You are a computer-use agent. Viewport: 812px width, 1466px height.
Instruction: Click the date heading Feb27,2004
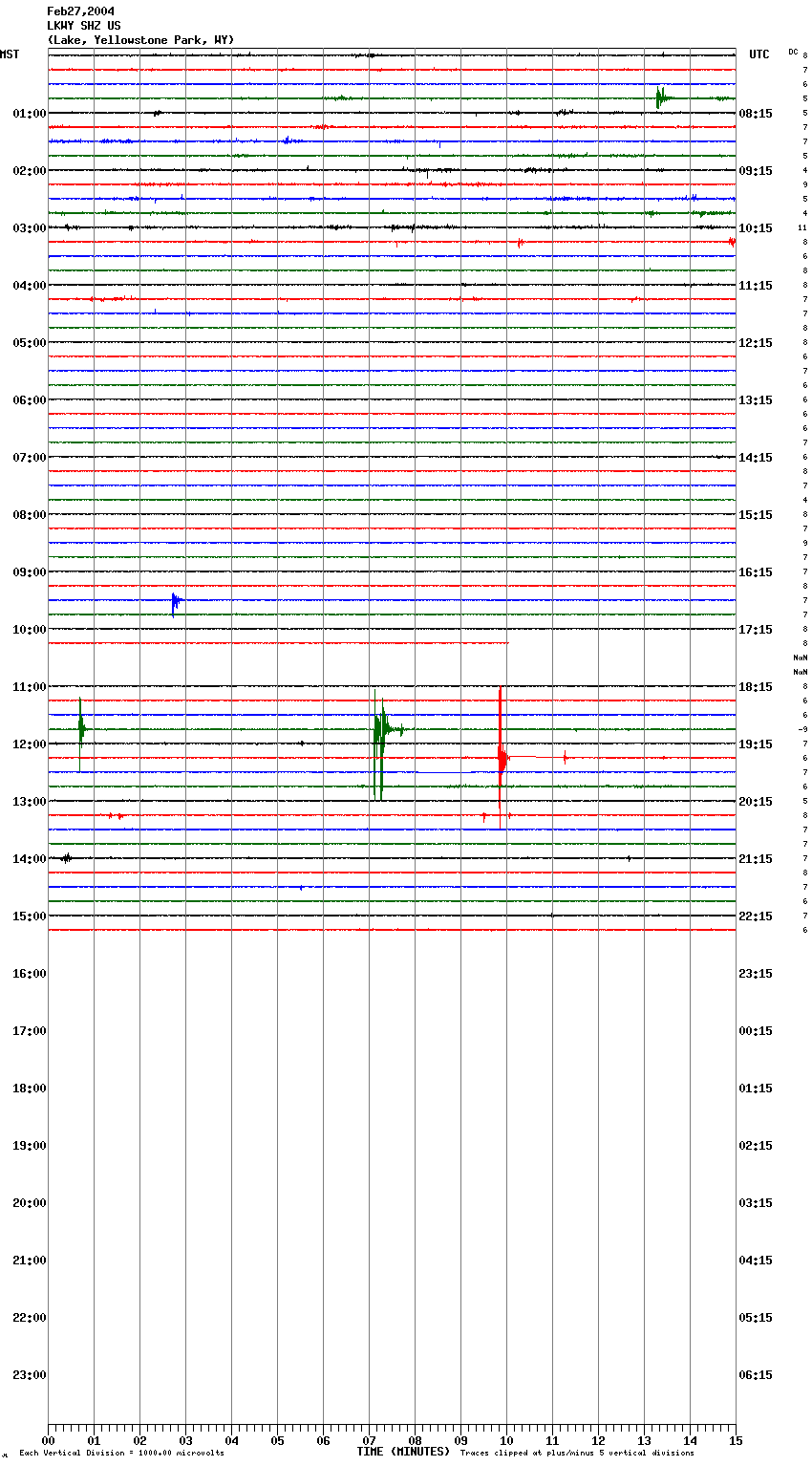(80, 11)
